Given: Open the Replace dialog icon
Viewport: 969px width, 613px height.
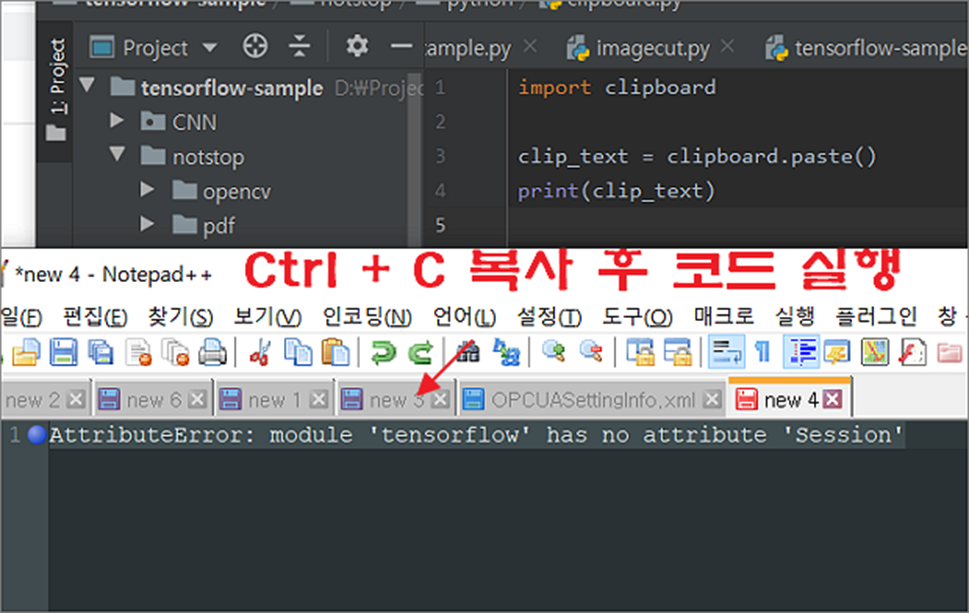Looking at the screenshot, I should (x=506, y=353).
